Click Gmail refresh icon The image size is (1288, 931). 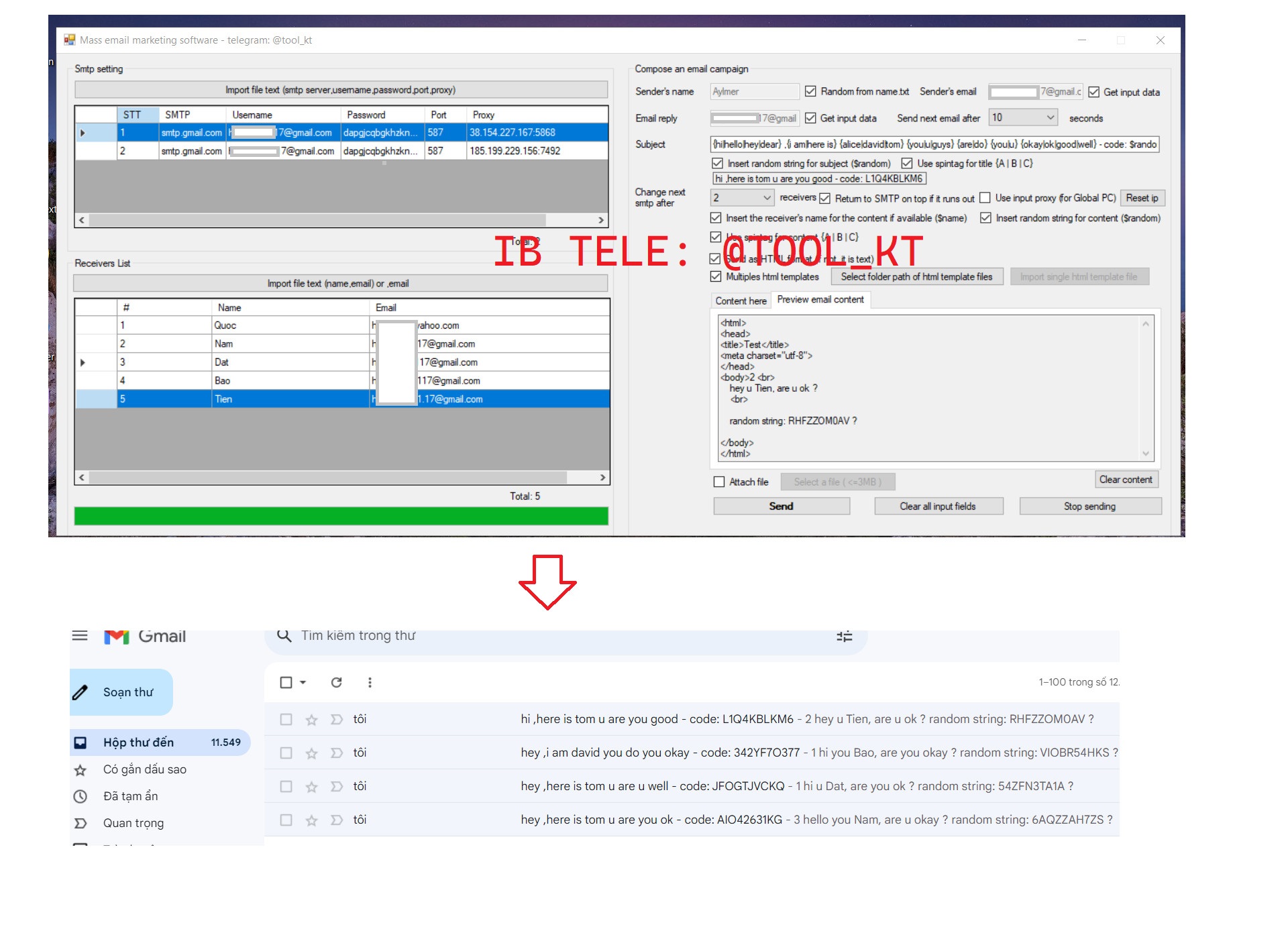point(337,682)
